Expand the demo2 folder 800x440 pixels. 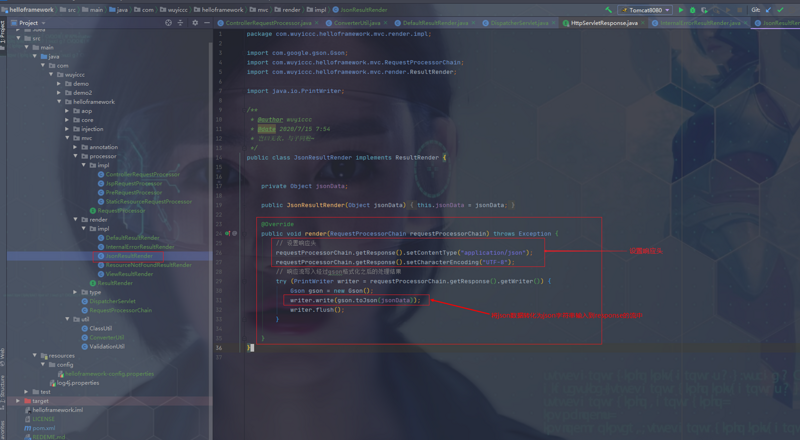59,93
